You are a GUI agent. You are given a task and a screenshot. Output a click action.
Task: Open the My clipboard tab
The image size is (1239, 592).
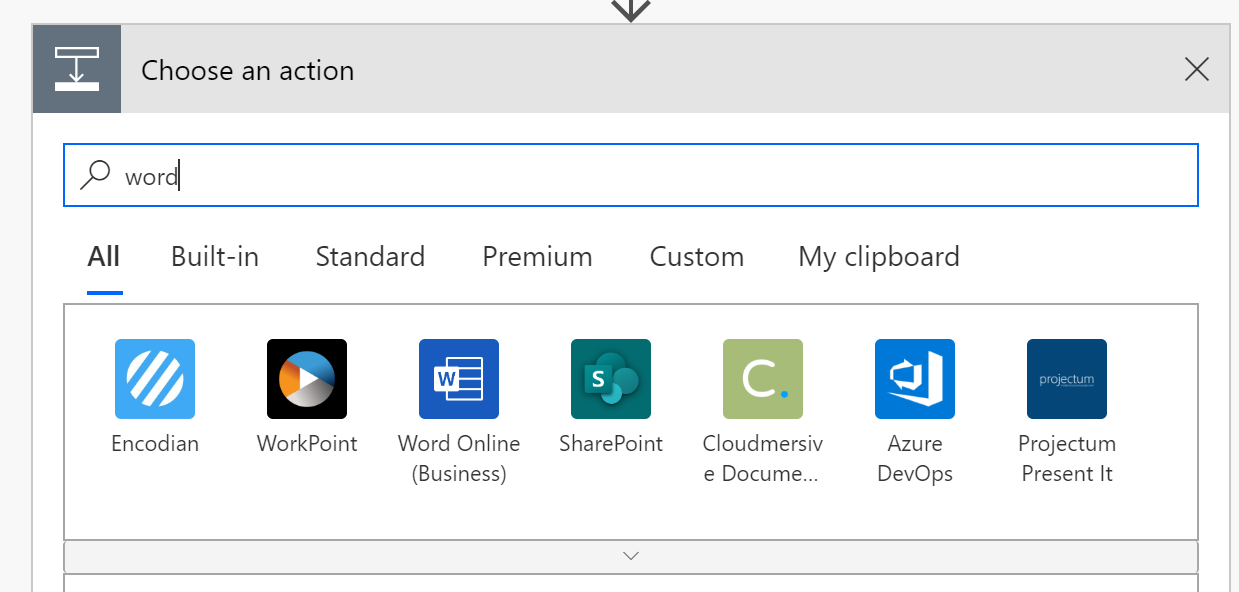879,257
